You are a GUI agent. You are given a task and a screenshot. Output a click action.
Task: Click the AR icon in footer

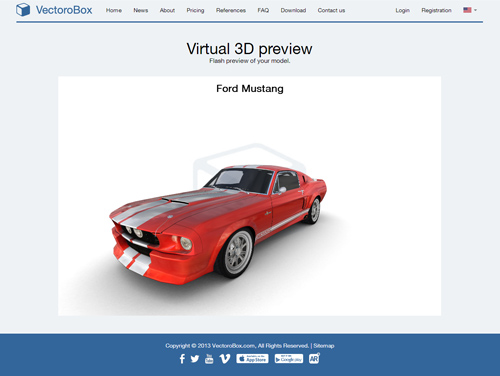pyautogui.click(x=314, y=358)
